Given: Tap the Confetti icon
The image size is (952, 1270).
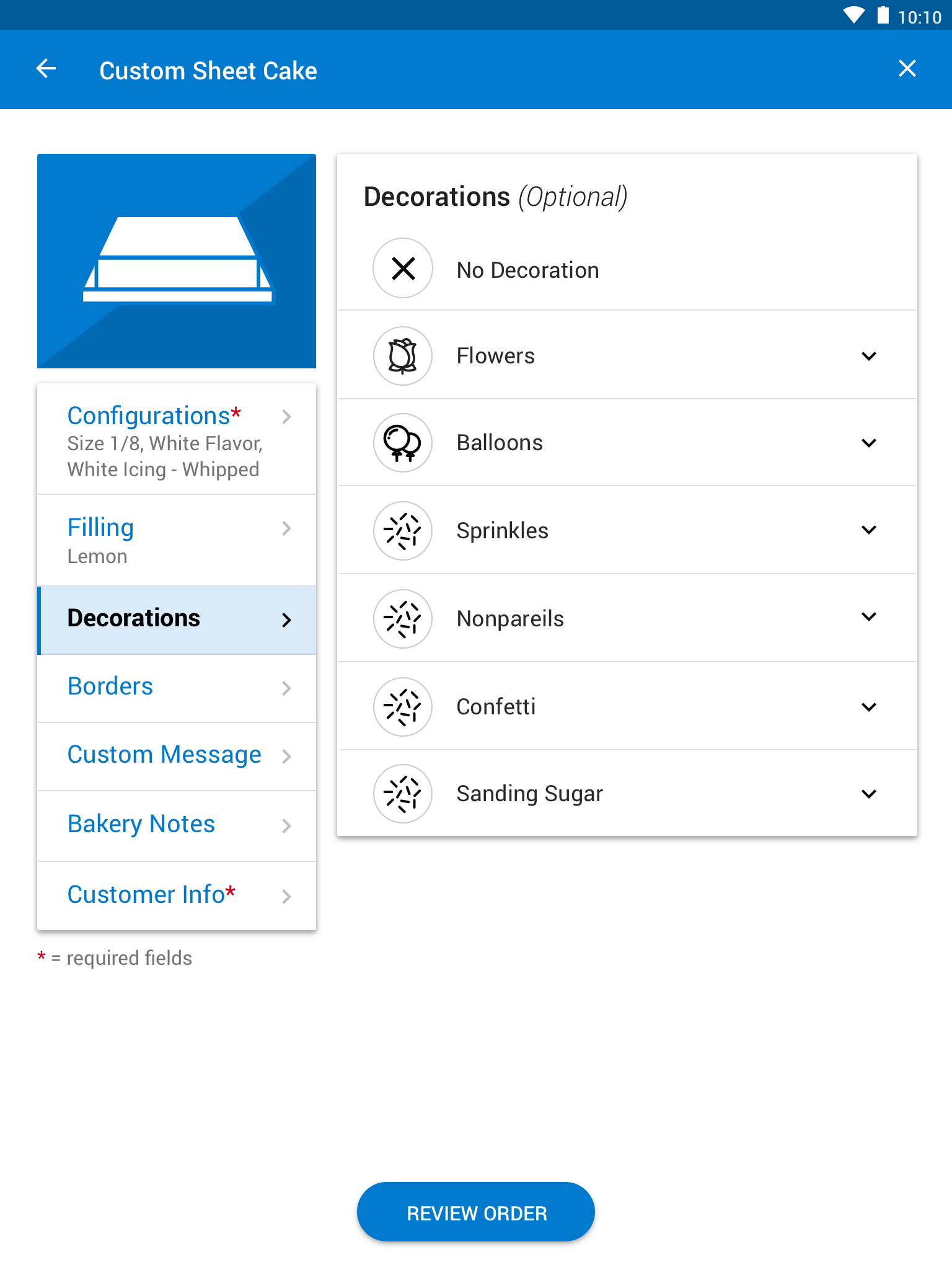Looking at the screenshot, I should coord(403,707).
